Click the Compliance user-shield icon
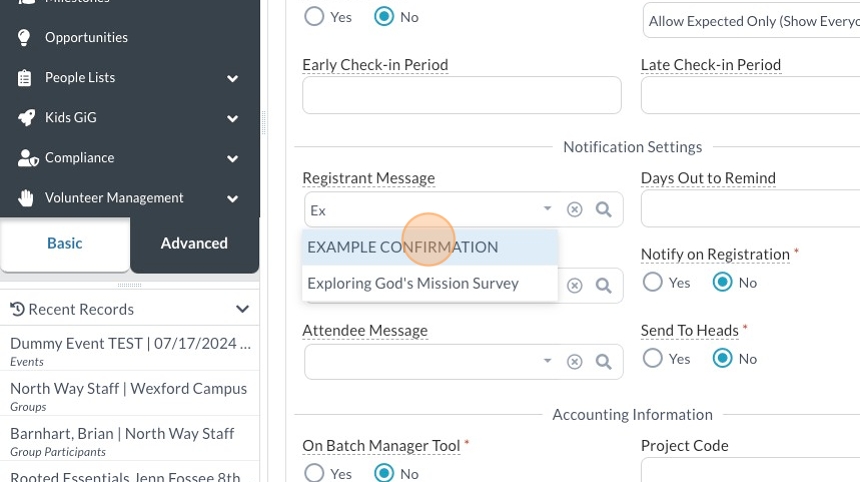Screen dimensions: 860x482 (x=27, y=158)
